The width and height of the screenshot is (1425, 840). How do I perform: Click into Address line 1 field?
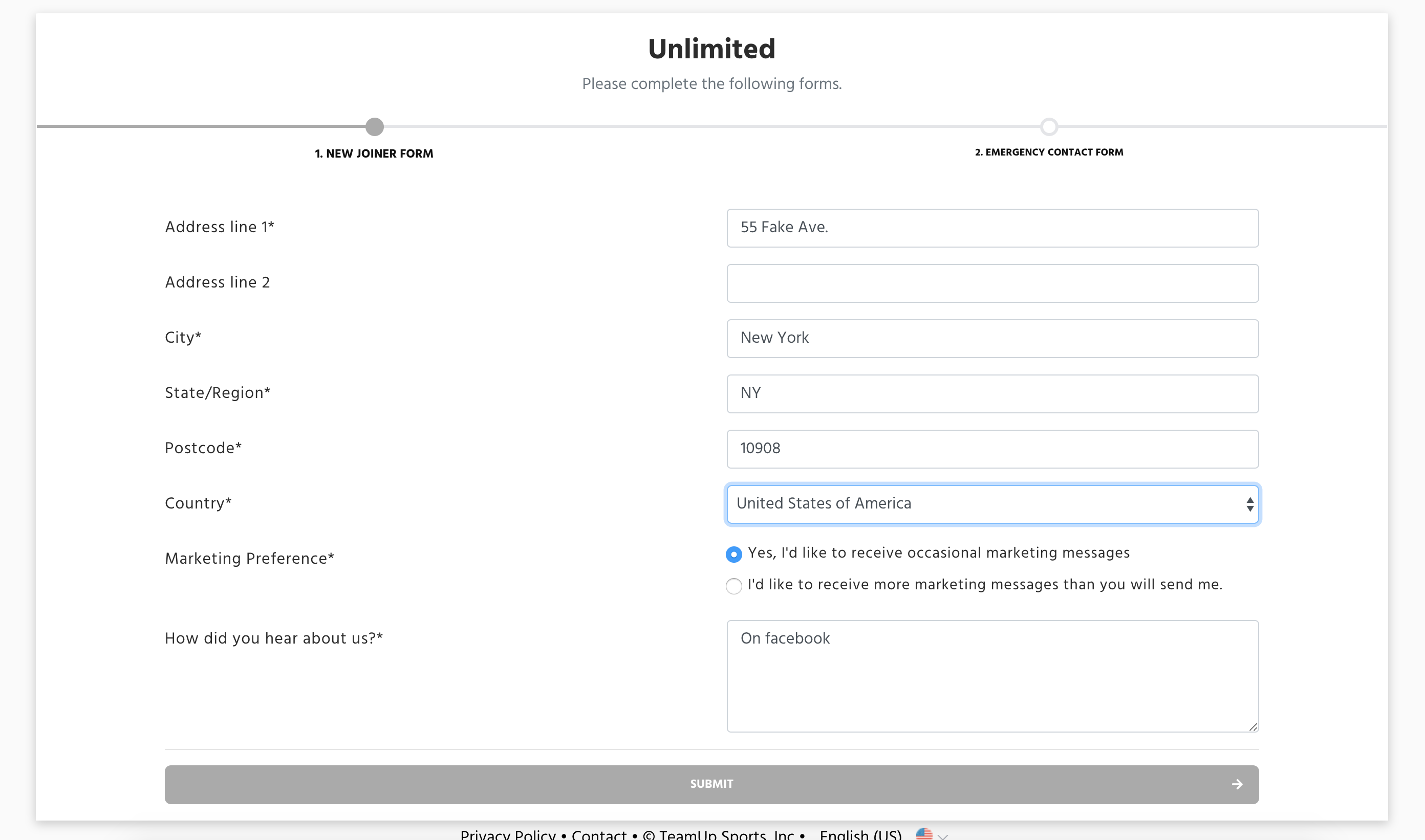pos(992,228)
